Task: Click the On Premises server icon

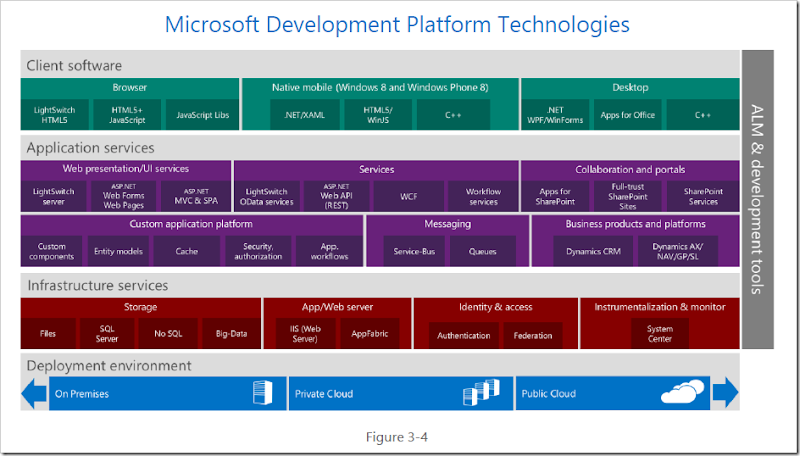Action: 263,393
